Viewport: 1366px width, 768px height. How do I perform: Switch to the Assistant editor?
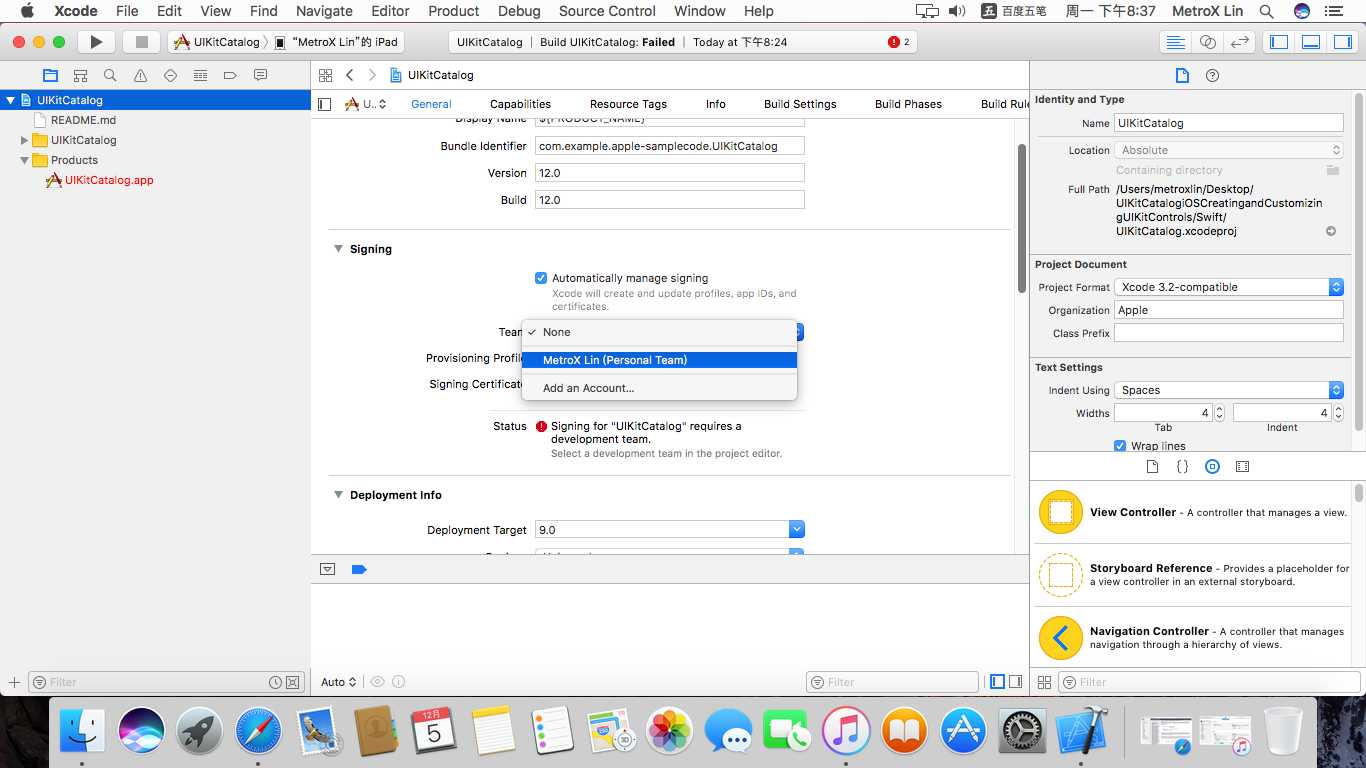coord(1208,42)
